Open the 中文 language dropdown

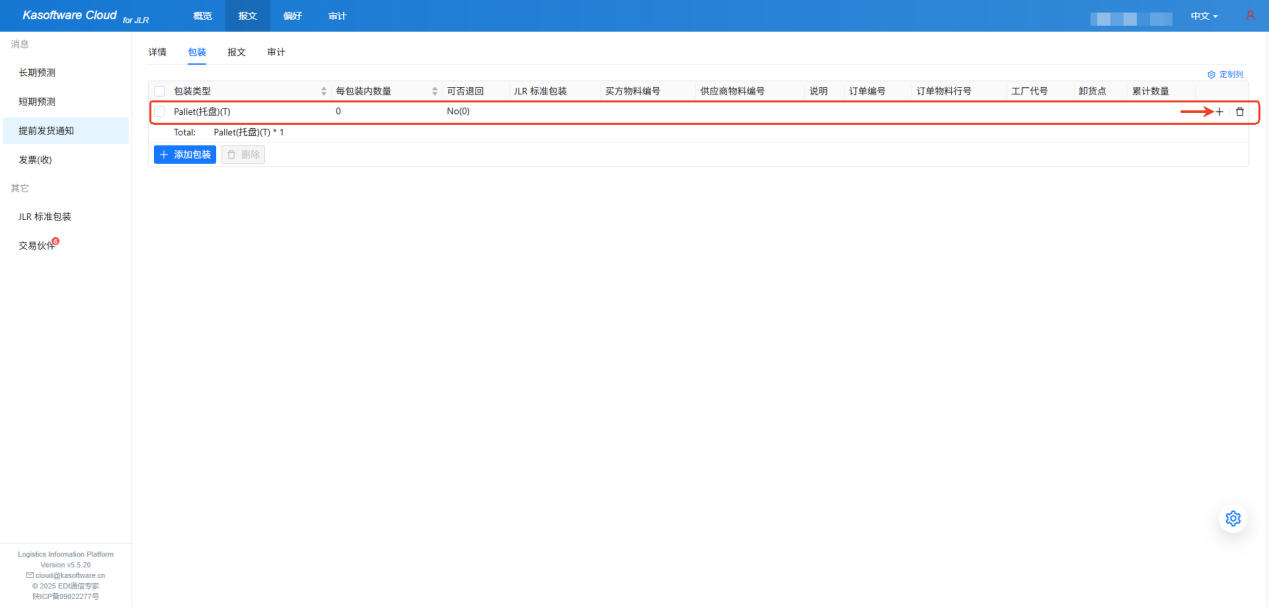coord(1204,17)
